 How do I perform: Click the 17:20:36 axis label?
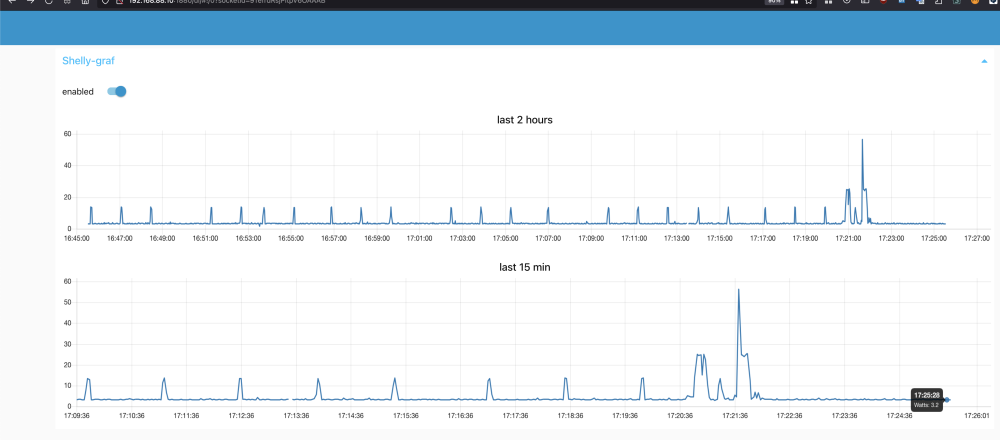click(x=680, y=416)
